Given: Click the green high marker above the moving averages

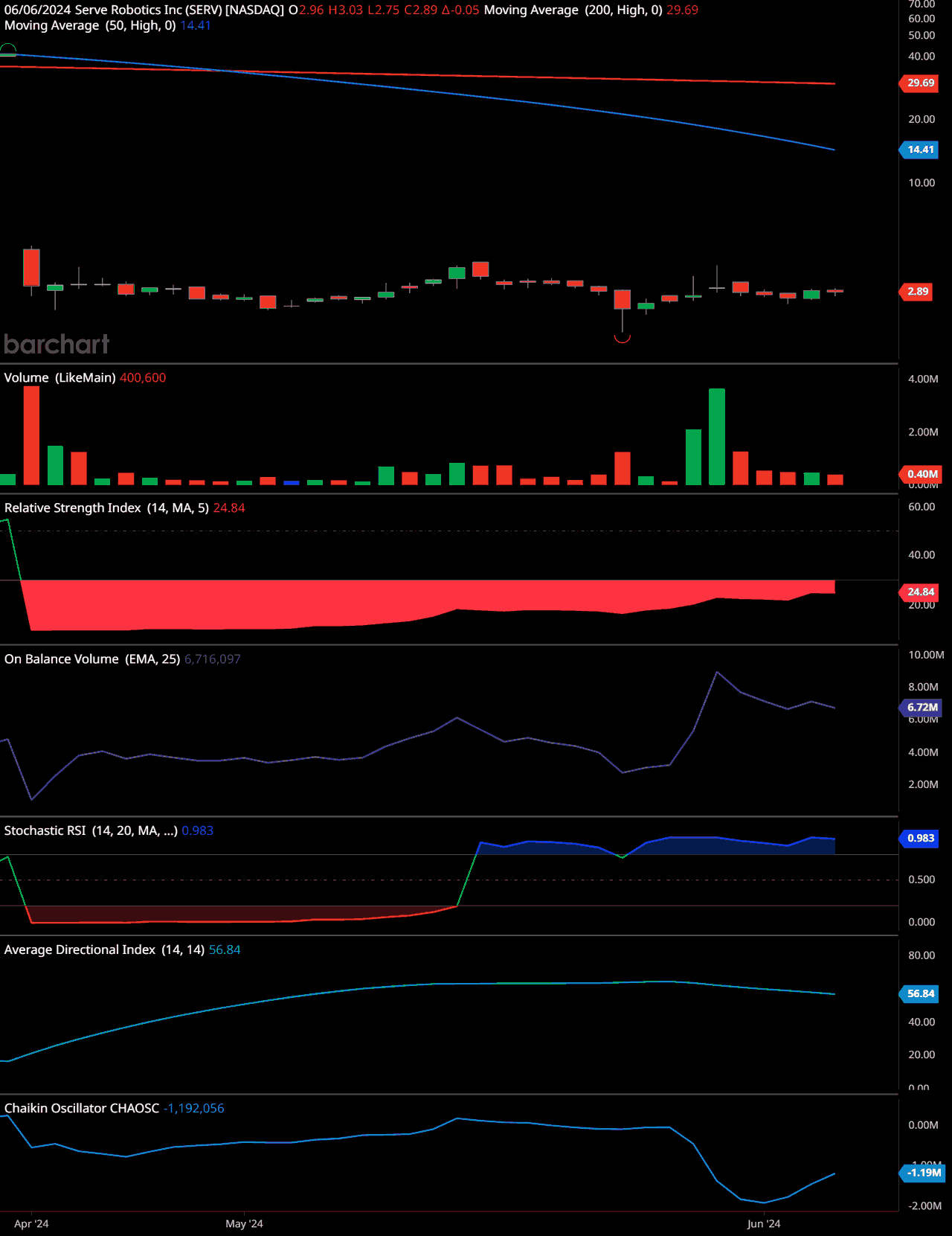Looking at the screenshot, I should click(x=7, y=49).
